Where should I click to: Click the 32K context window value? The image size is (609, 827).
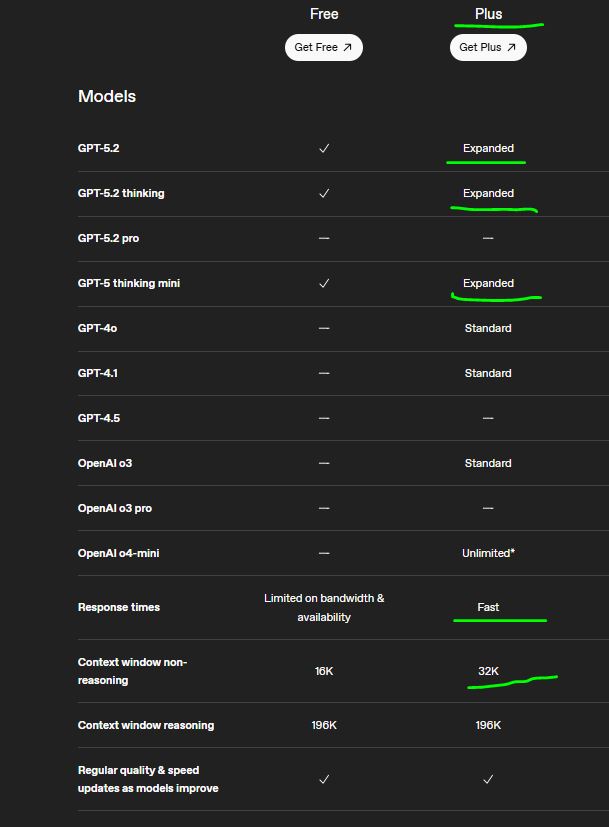488,671
